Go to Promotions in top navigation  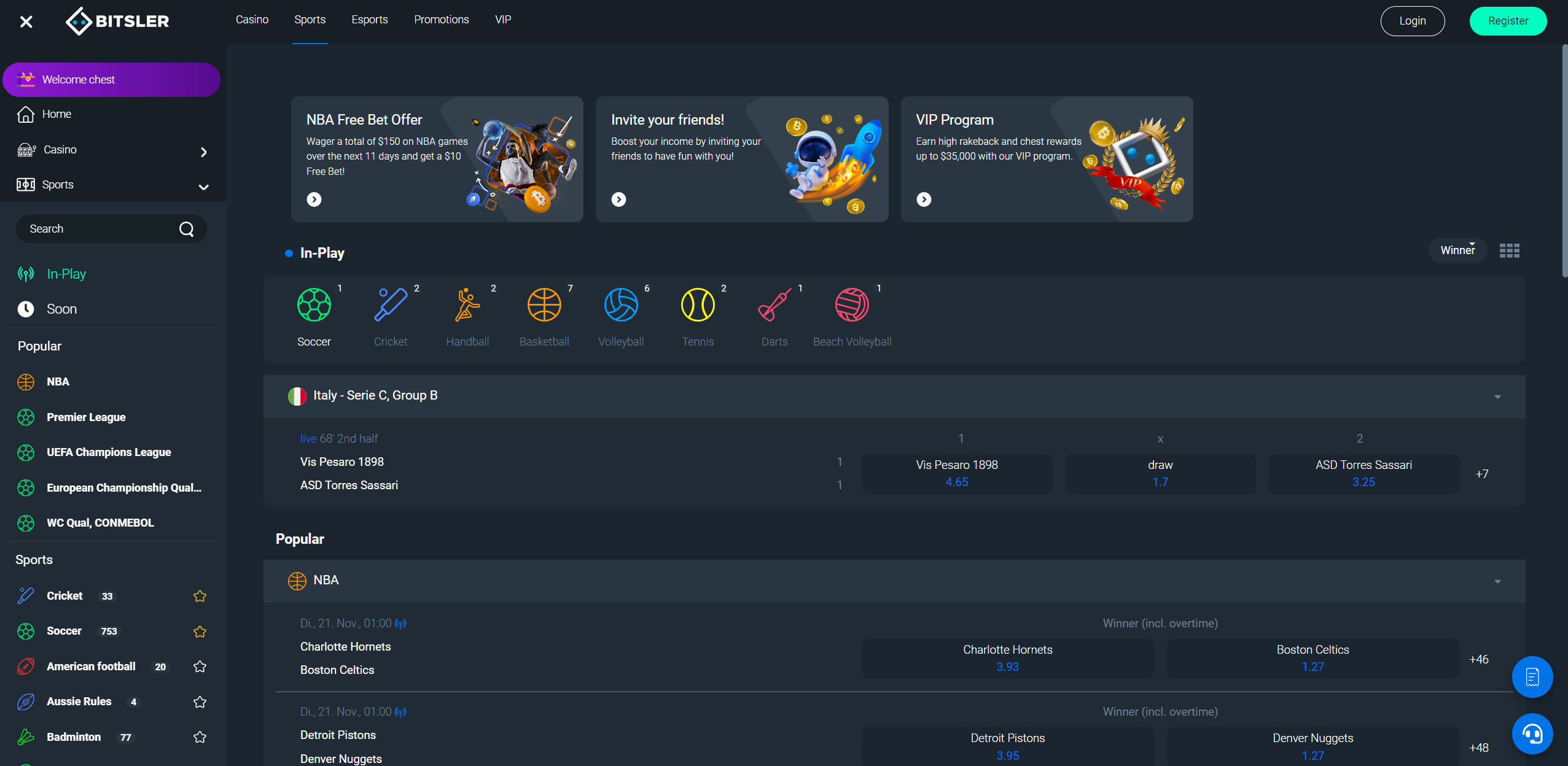441,20
